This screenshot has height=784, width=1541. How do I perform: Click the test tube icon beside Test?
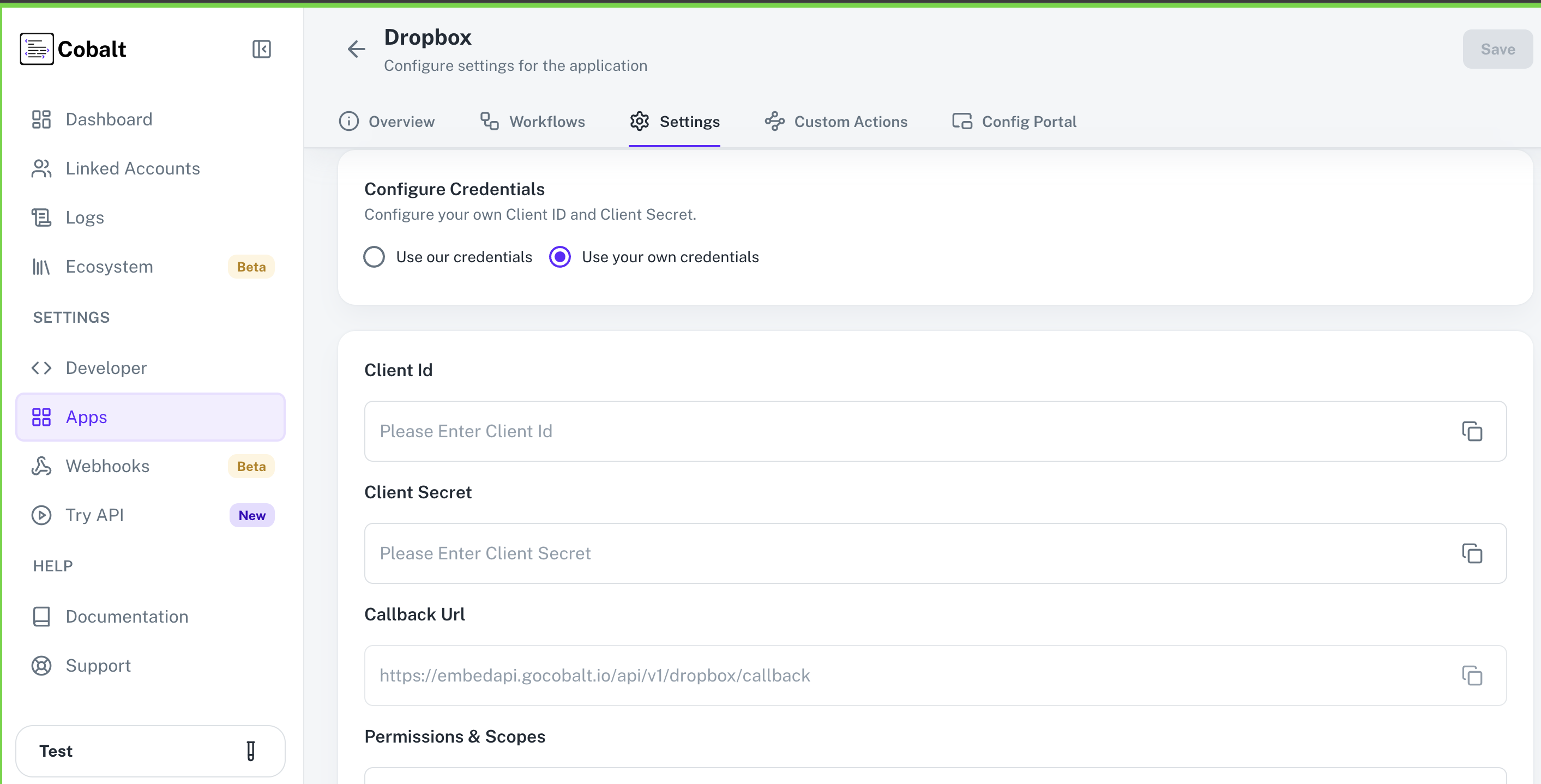(x=251, y=751)
